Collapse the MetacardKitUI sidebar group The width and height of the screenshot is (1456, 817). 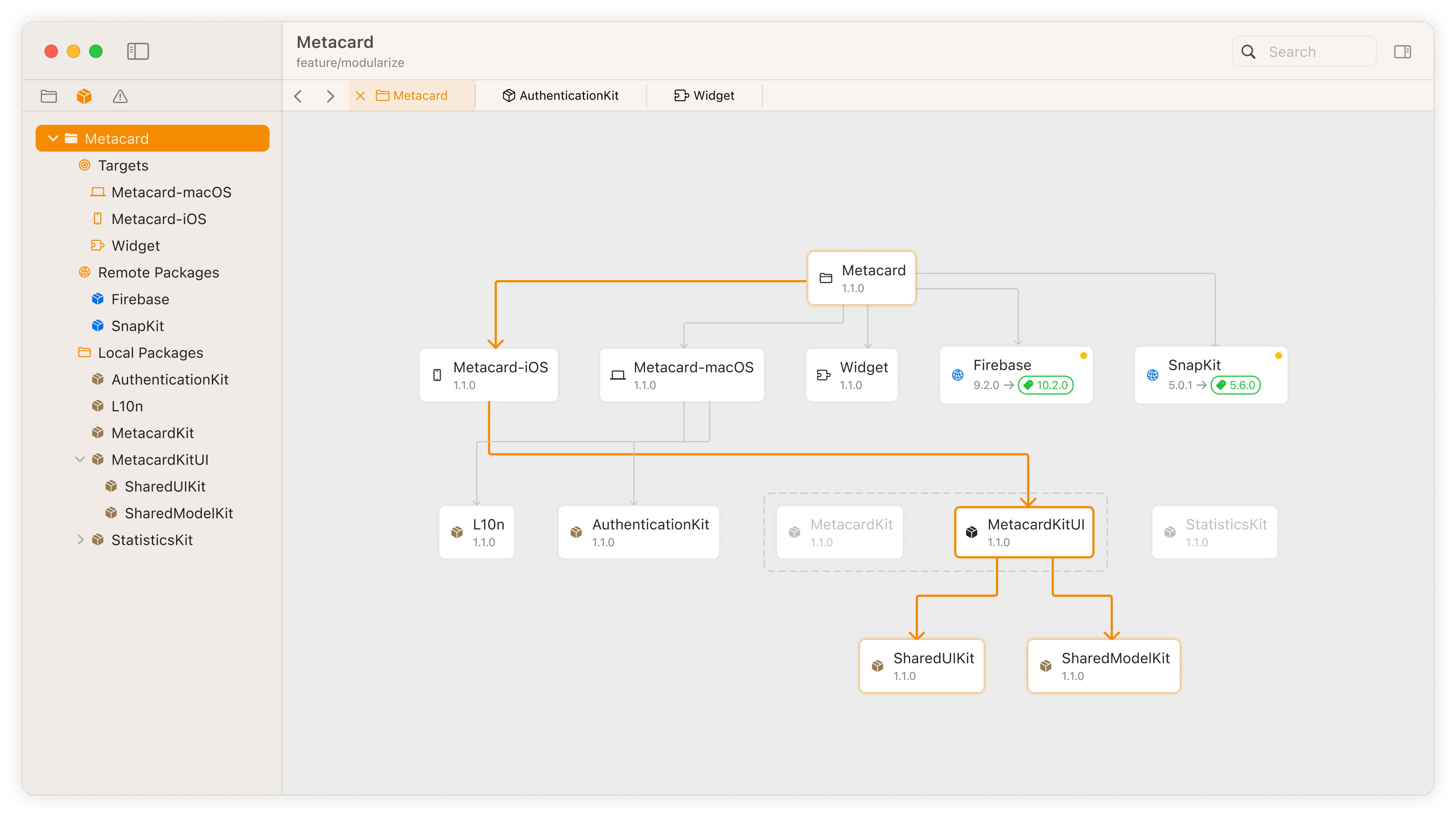coord(80,460)
